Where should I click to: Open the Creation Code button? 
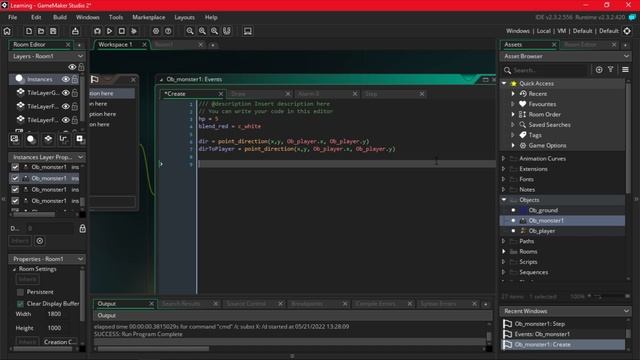click(x=60, y=342)
